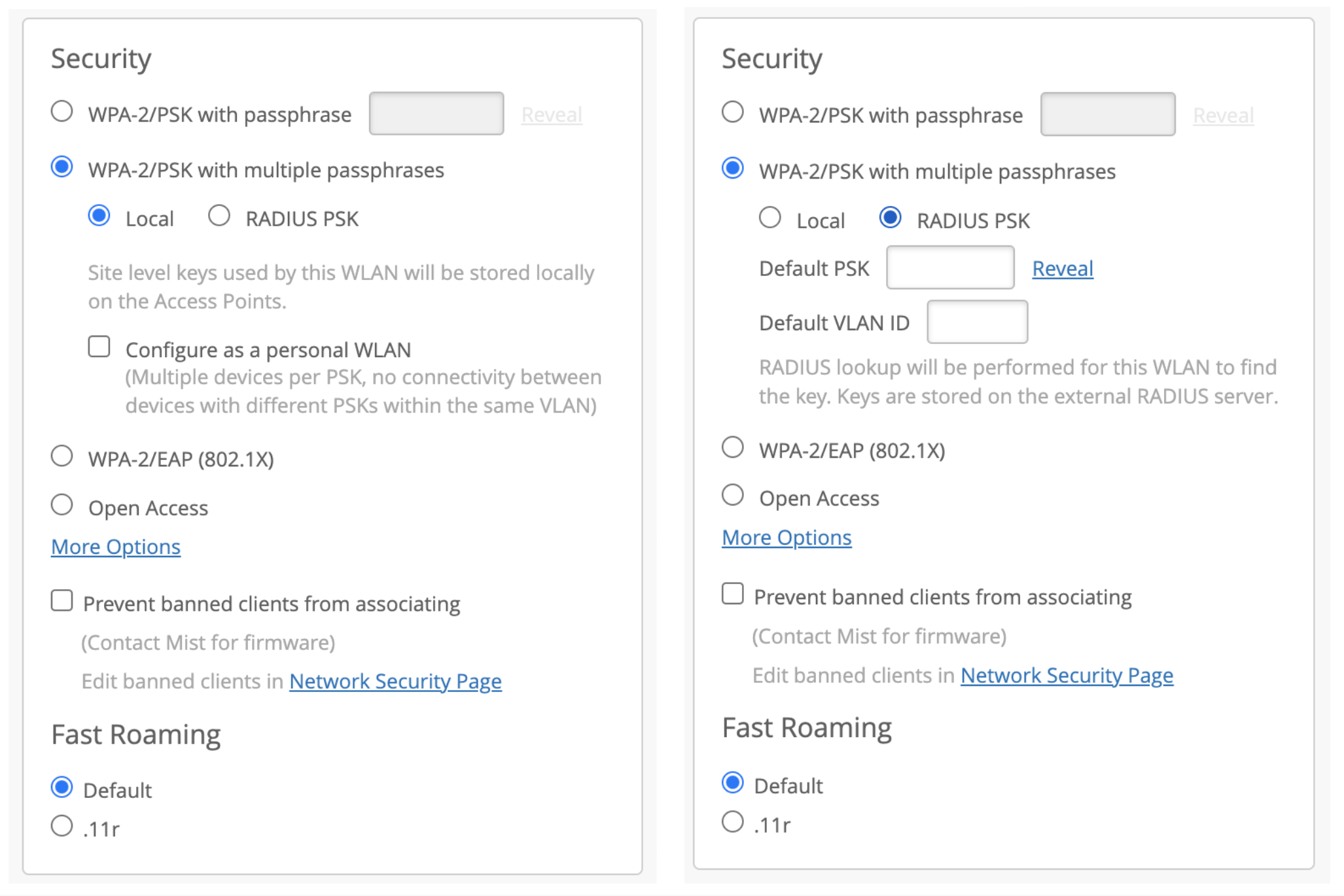Select Default fast roaming in left panel
The image size is (1344, 896).
tap(62, 787)
